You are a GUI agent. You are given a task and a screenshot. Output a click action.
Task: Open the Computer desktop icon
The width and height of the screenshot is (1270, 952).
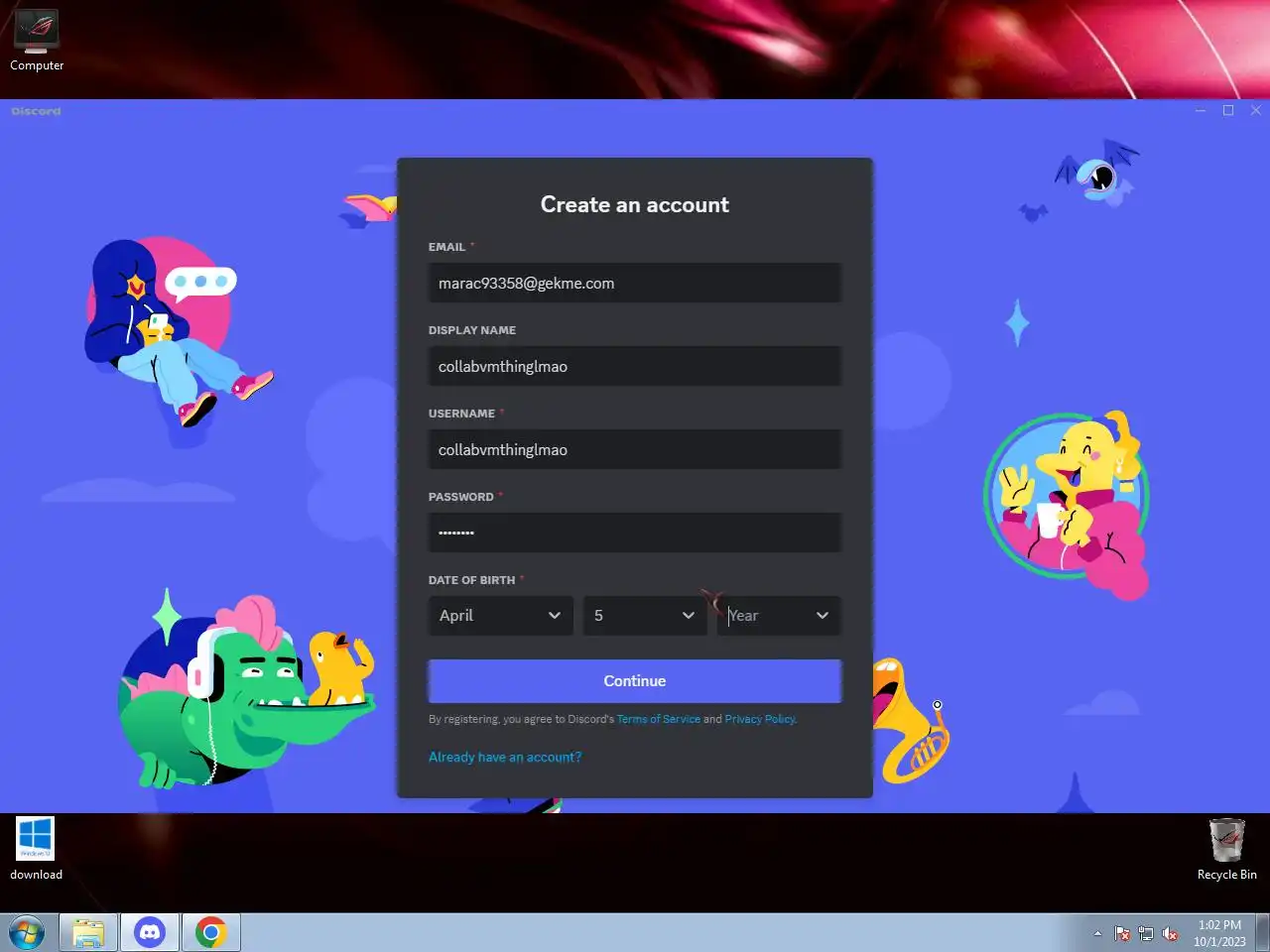[x=37, y=40]
